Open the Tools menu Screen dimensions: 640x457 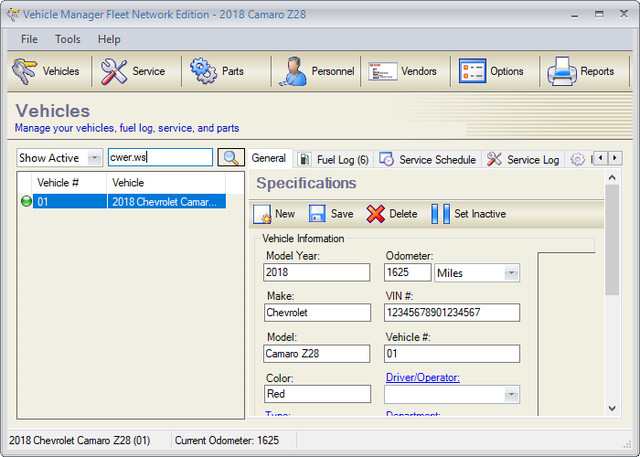(x=68, y=39)
